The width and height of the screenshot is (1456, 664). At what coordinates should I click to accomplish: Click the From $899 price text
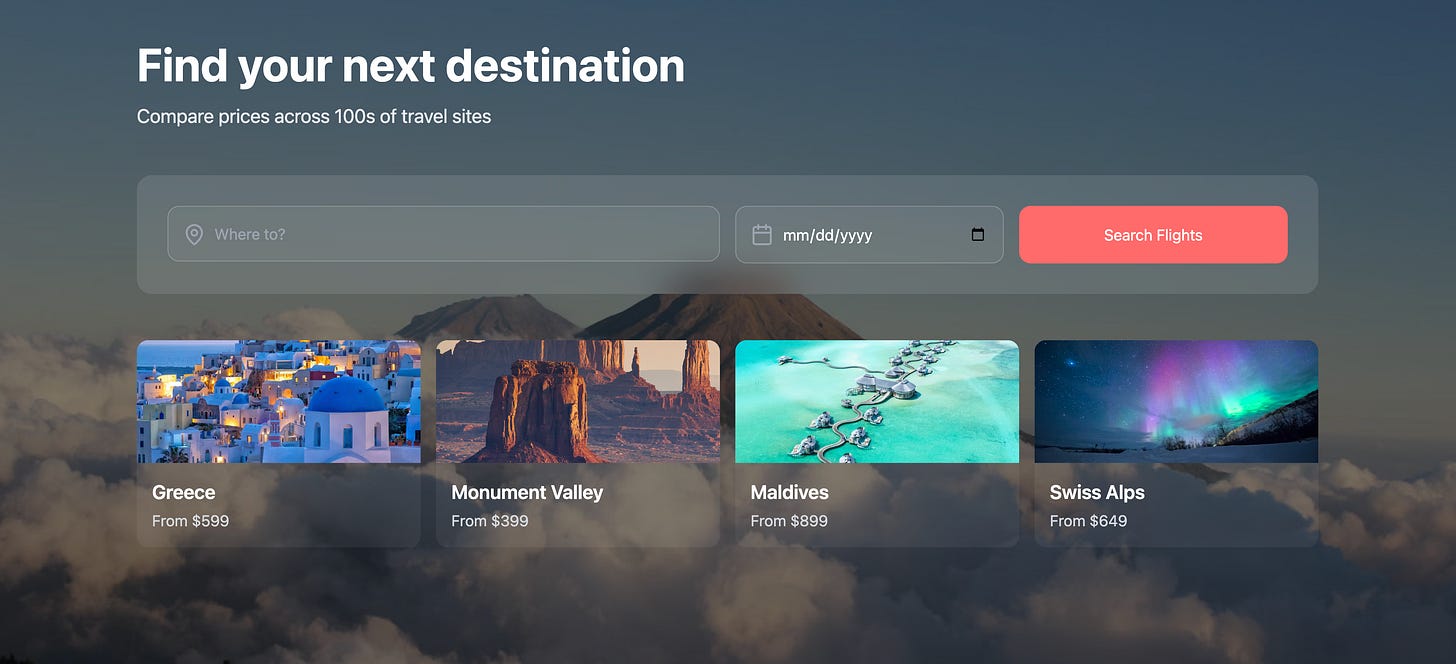click(x=789, y=521)
